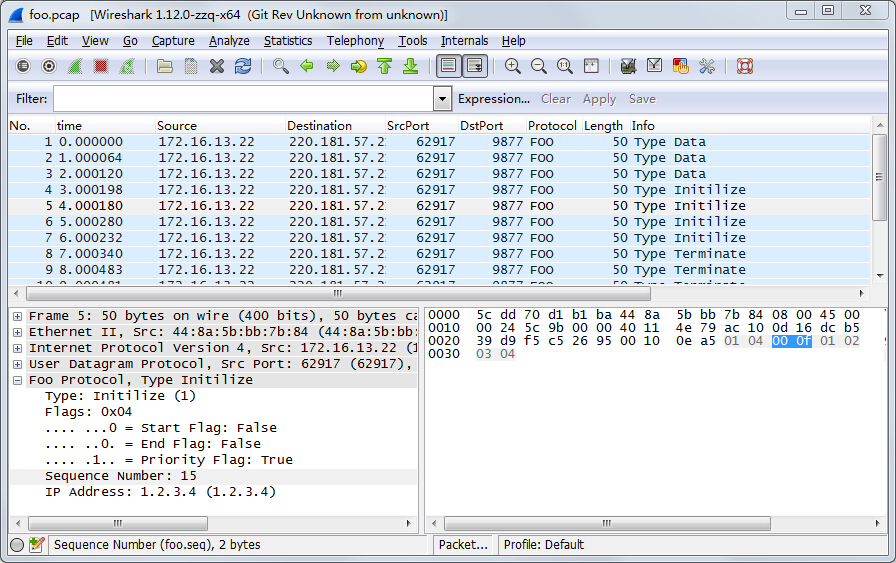Edit coloring rules toolbar icon
Image resolution: width=896 pixels, height=563 pixels.
pos(681,66)
